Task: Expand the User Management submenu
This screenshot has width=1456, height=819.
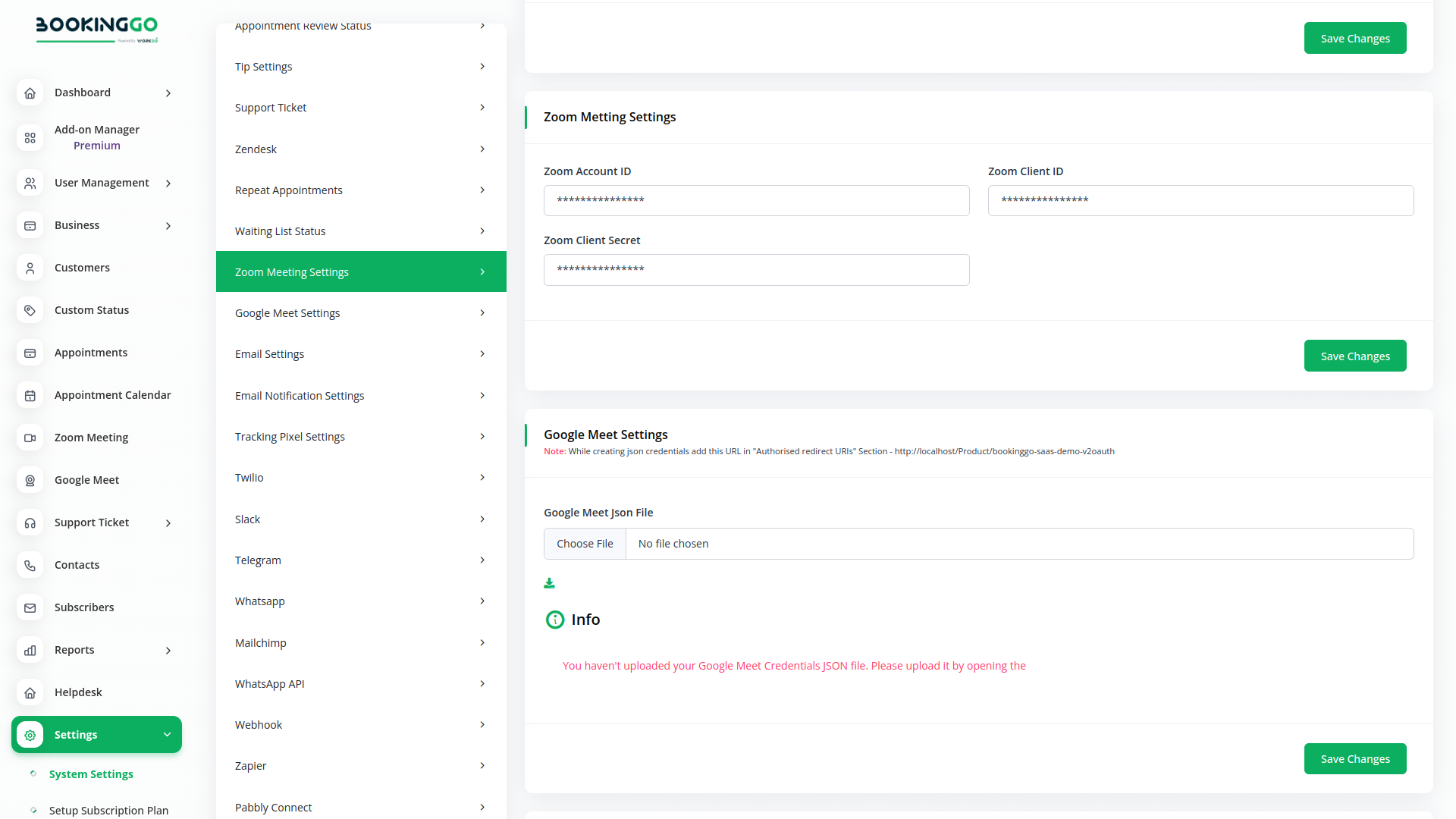Action: tap(168, 184)
